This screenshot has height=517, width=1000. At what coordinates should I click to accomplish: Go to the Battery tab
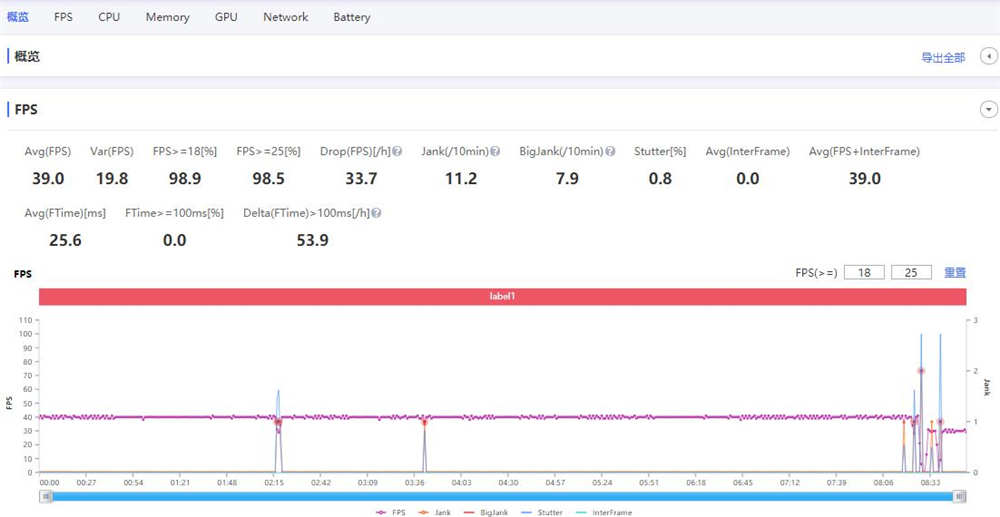click(351, 17)
